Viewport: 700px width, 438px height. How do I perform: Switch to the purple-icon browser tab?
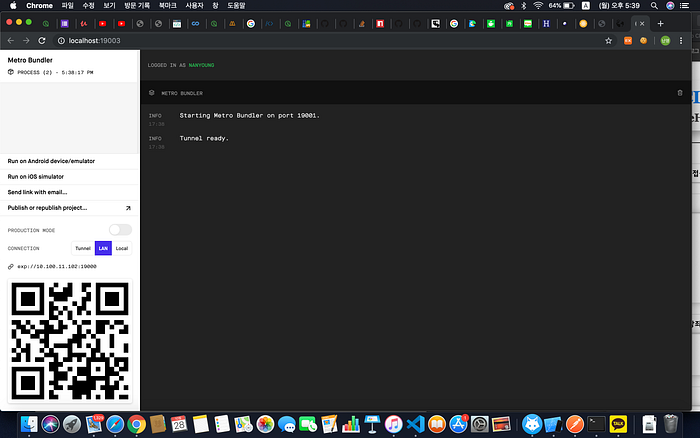click(65, 24)
